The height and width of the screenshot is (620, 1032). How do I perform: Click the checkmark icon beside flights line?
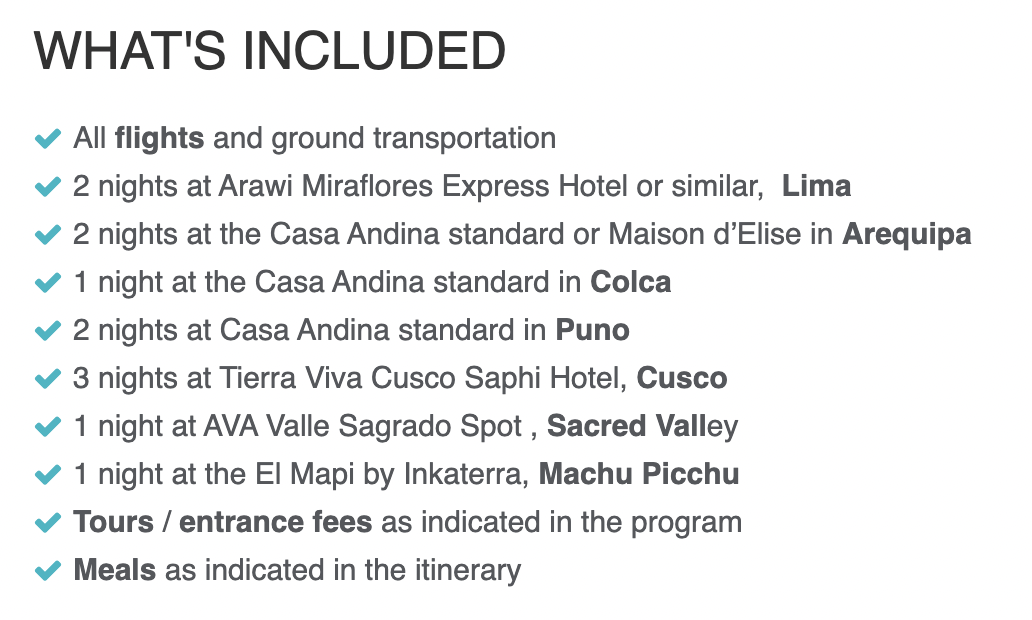(48, 139)
